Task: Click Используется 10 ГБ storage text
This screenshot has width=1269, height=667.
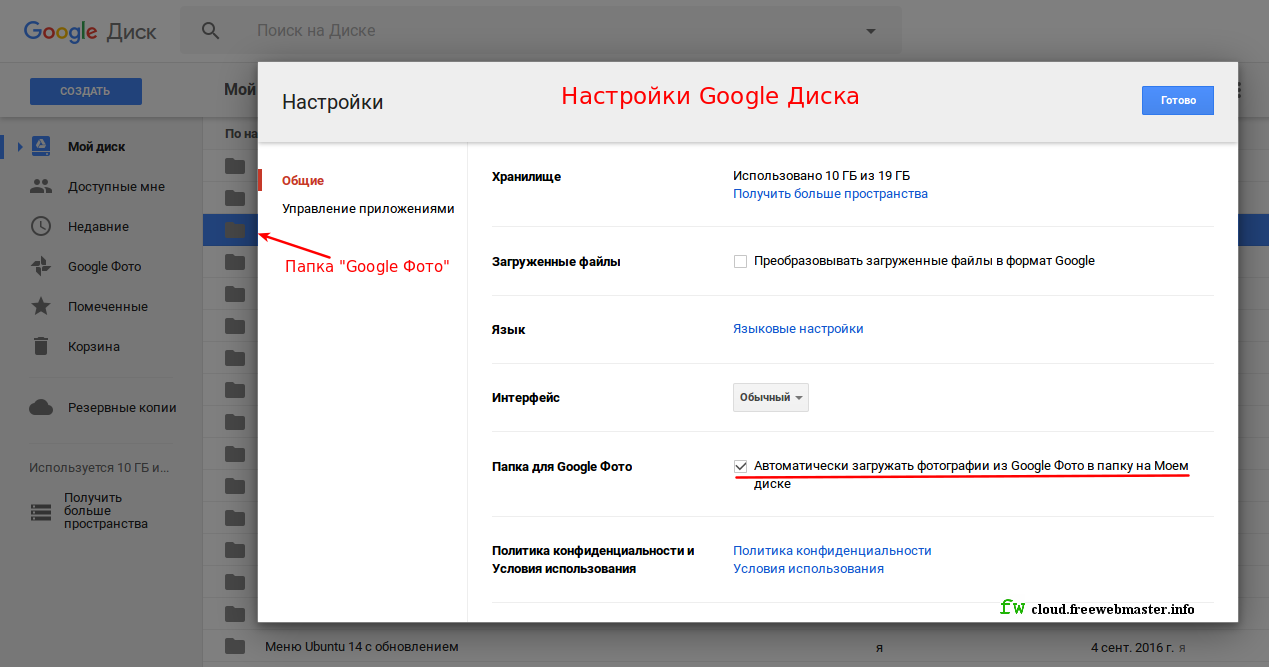Action: 100,467
